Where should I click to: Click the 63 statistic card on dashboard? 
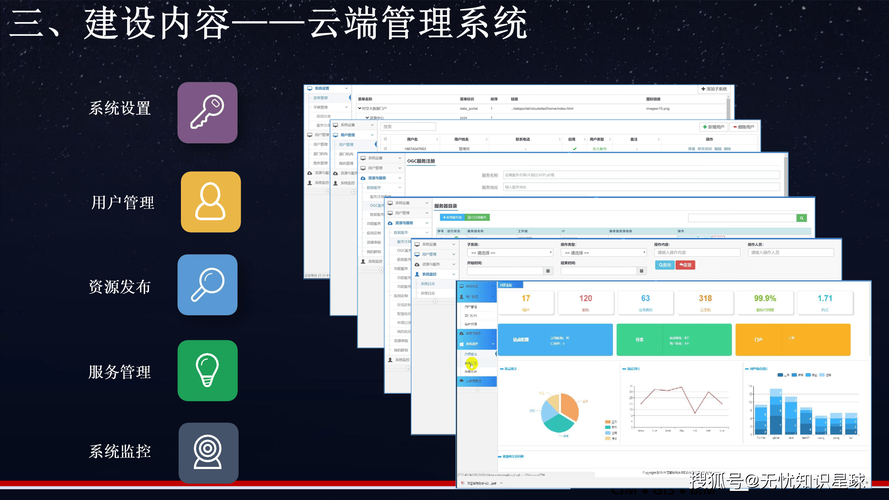point(645,303)
